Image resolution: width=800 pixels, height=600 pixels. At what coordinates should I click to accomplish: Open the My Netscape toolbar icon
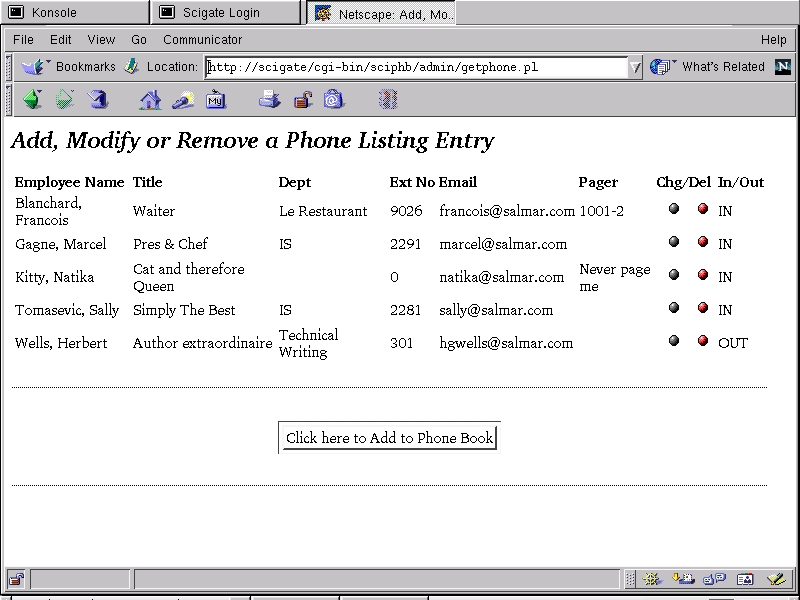[216, 100]
